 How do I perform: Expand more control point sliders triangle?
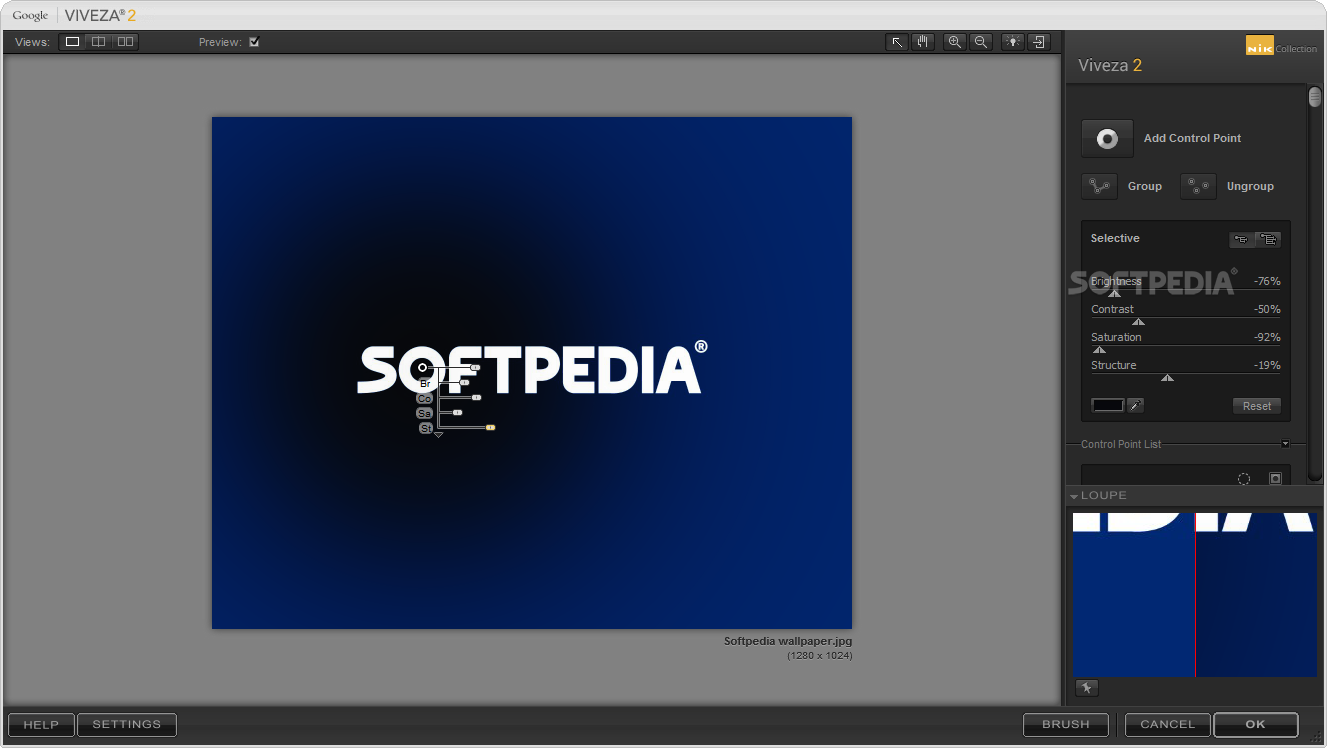point(438,435)
